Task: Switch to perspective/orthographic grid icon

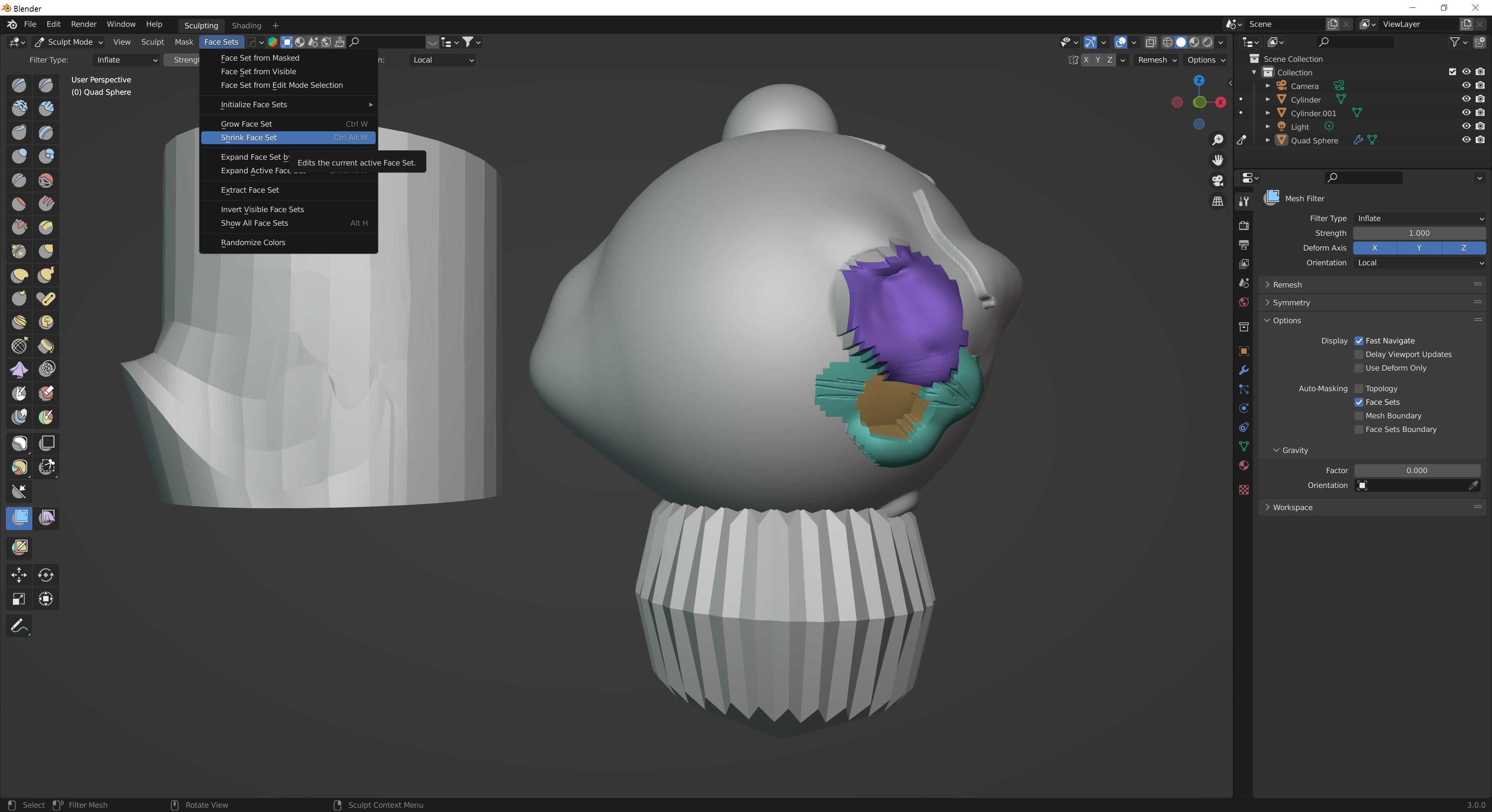Action: (x=1217, y=202)
